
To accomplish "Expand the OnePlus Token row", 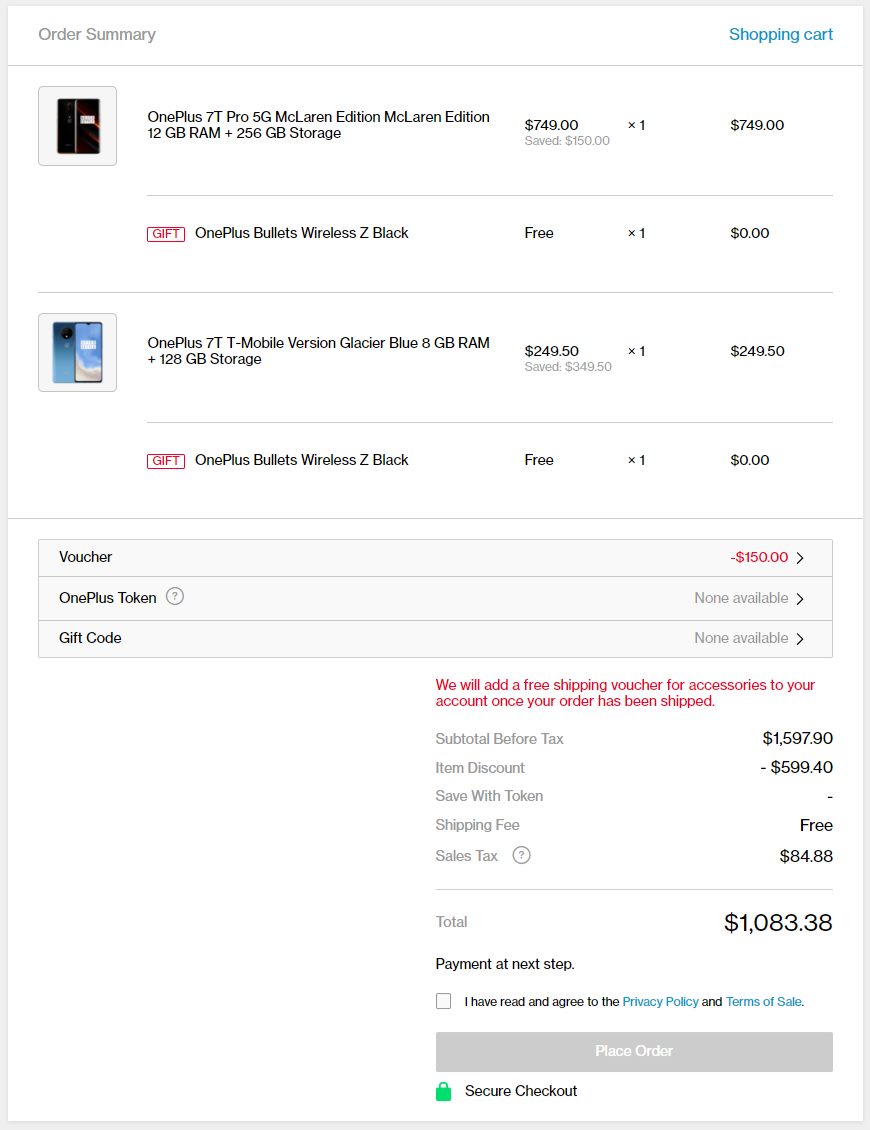I will point(435,597).
